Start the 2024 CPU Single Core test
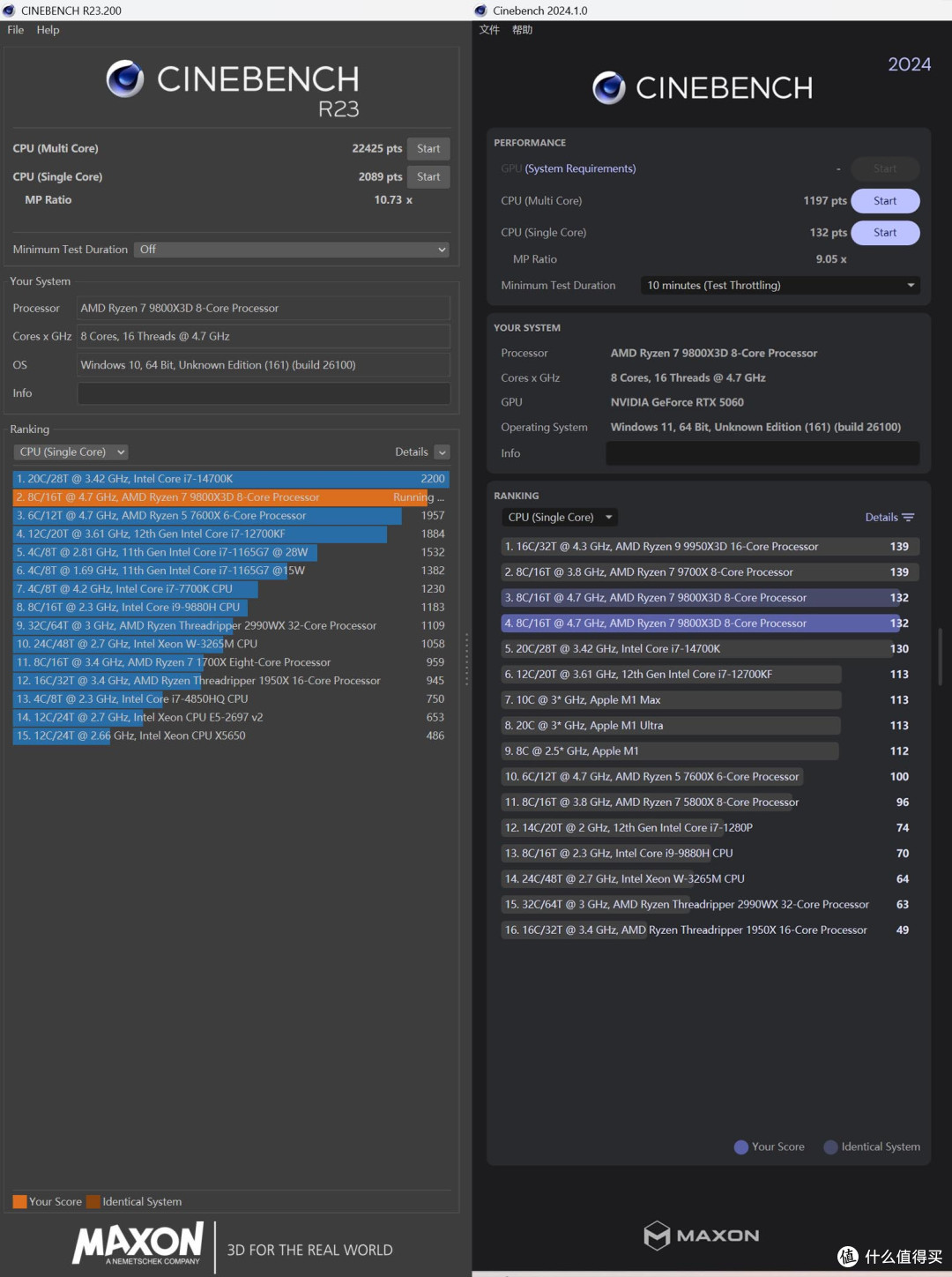This screenshot has width=952, height=1277. click(885, 233)
